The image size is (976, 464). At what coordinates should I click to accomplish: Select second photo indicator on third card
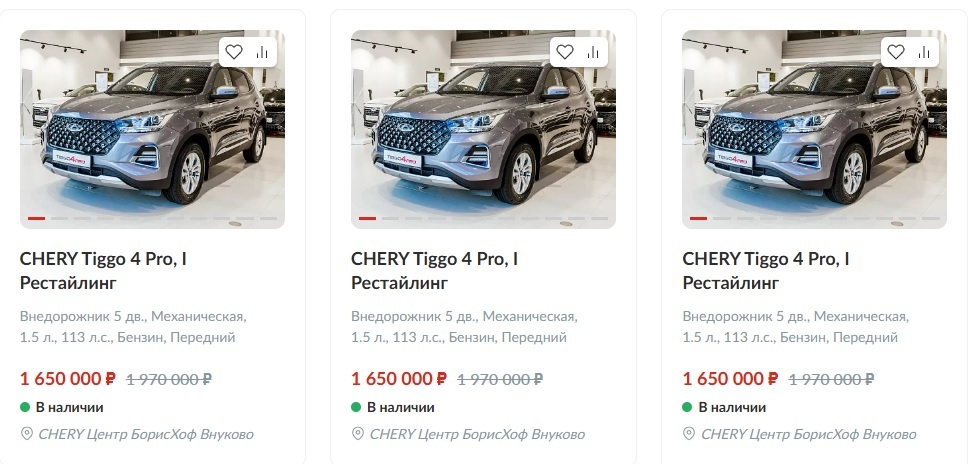pyautogui.click(x=722, y=218)
